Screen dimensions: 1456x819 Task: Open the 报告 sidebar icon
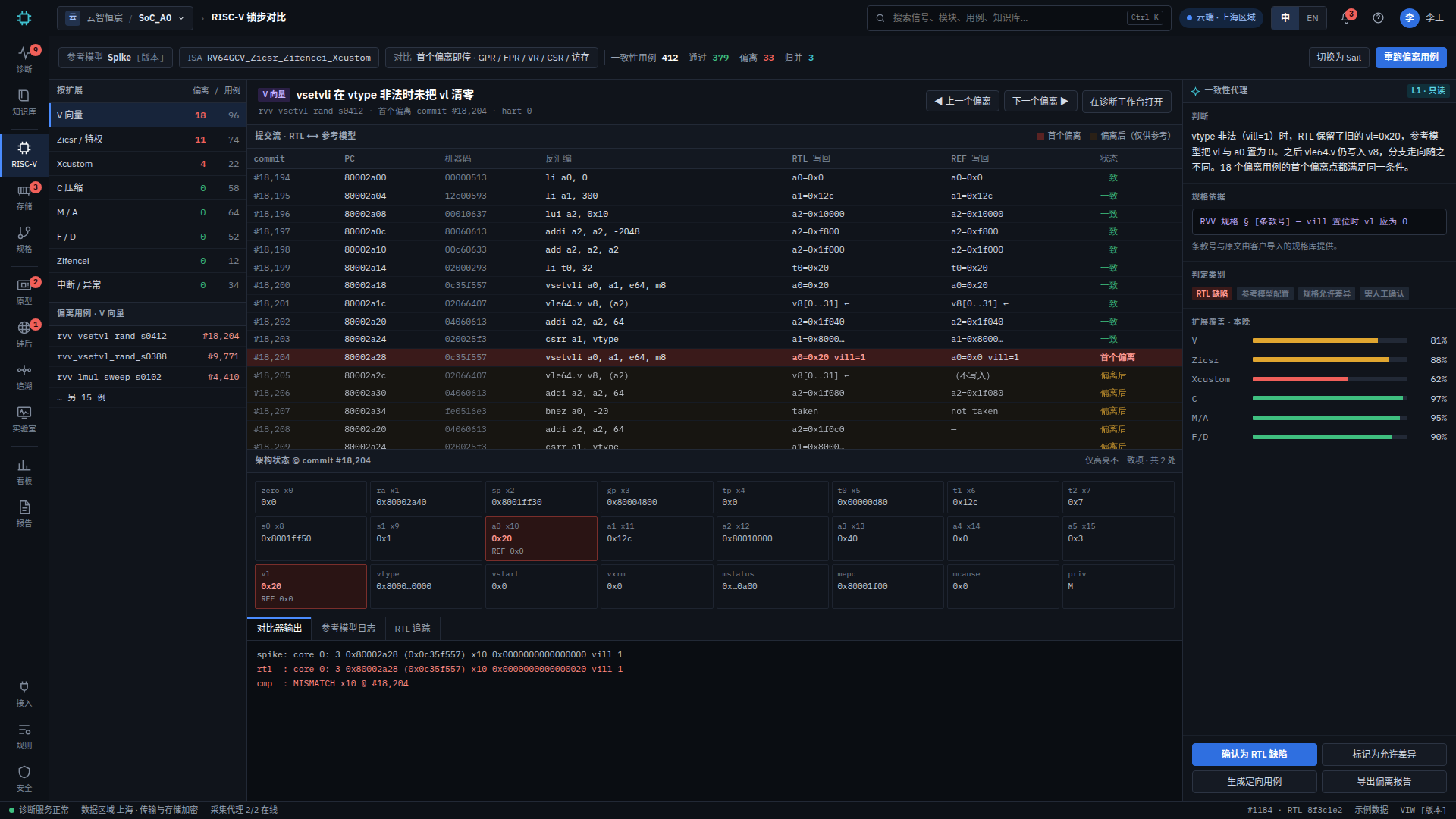point(24,513)
